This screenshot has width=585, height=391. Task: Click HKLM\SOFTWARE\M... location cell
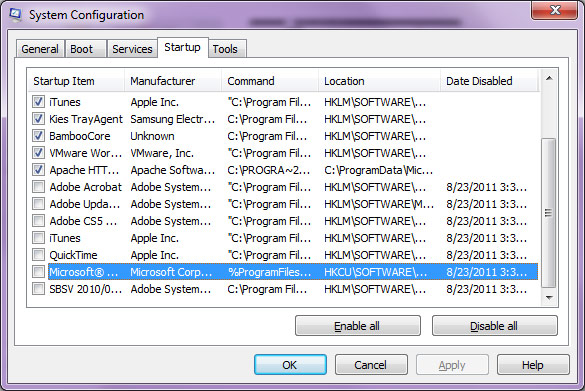[x=379, y=204]
